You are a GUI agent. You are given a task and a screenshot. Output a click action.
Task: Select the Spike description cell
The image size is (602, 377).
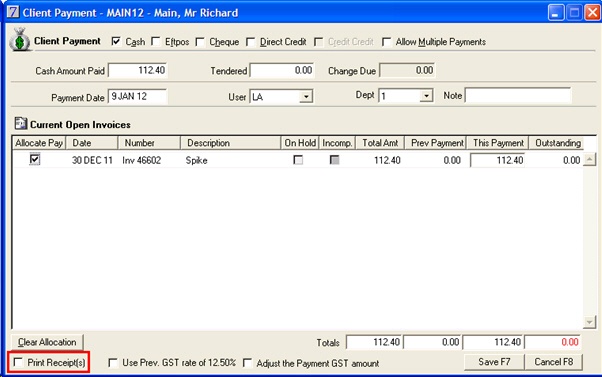point(197,160)
